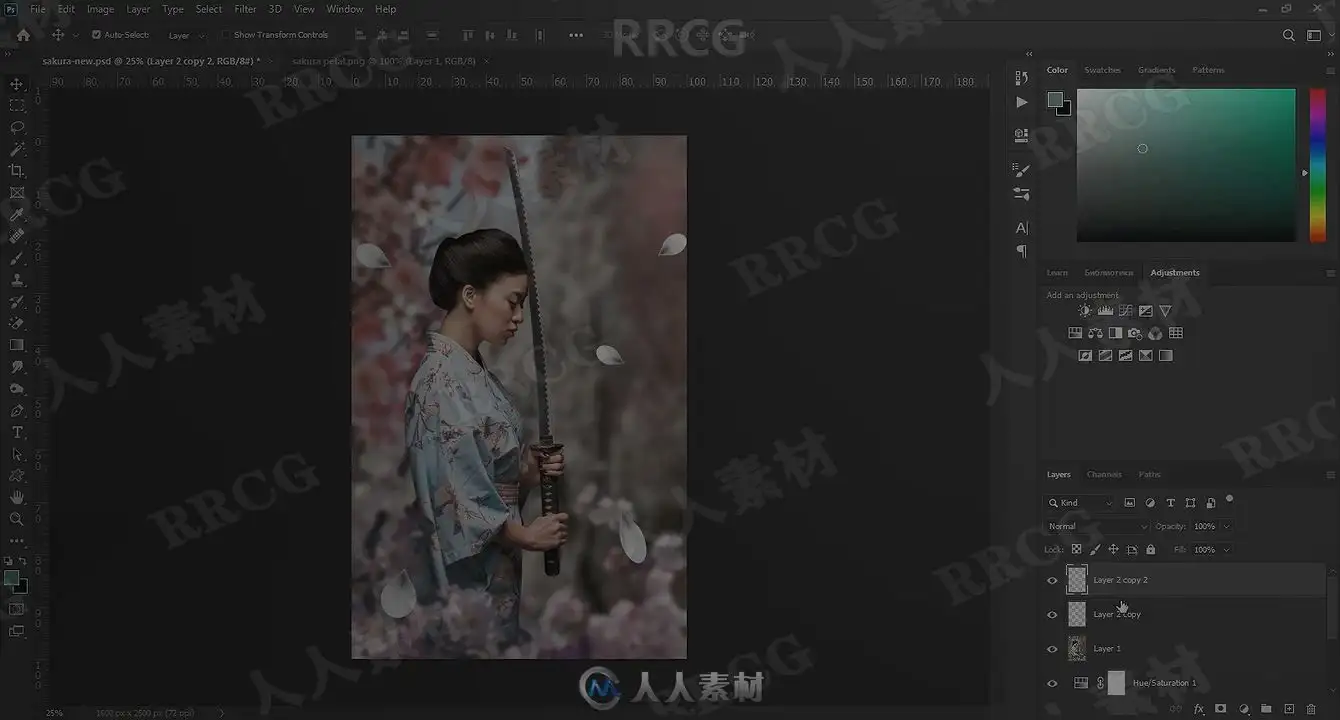
Task: Add a Vibrance adjustment
Action: [x=1165, y=311]
